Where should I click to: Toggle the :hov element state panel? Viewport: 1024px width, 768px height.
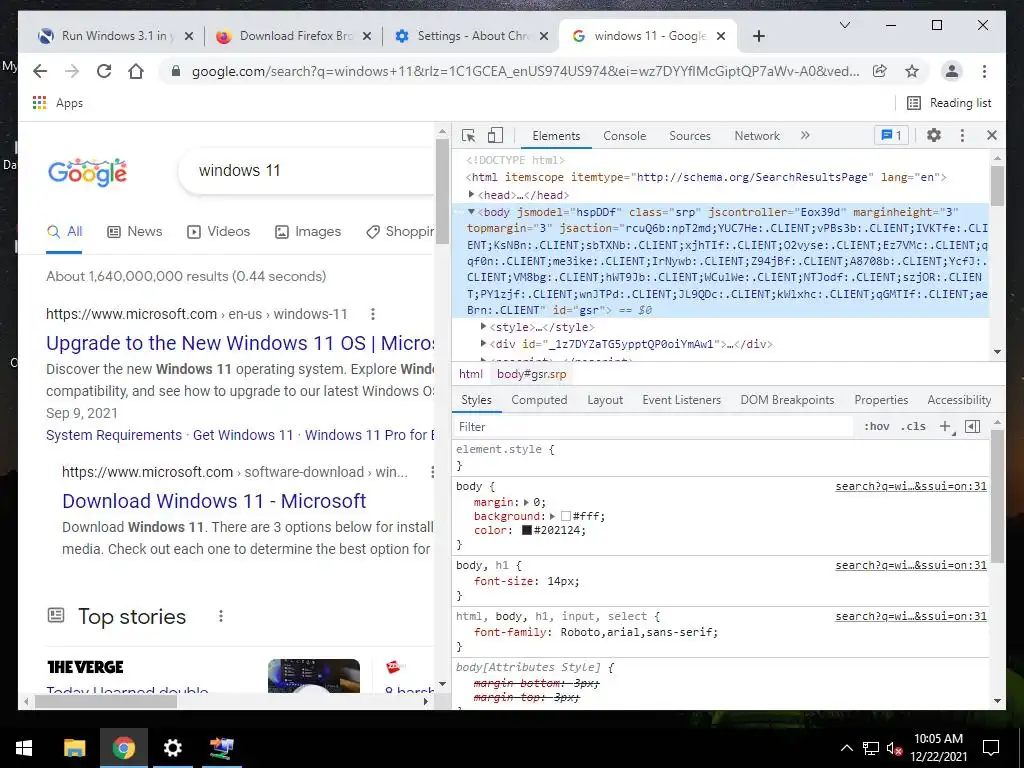click(876, 426)
